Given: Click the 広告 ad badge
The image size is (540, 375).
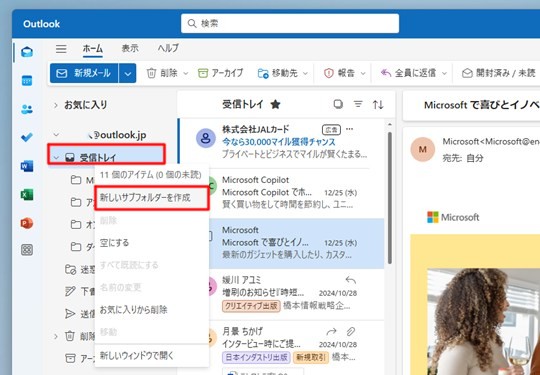Looking at the screenshot, I should click(x=331, y=129).
